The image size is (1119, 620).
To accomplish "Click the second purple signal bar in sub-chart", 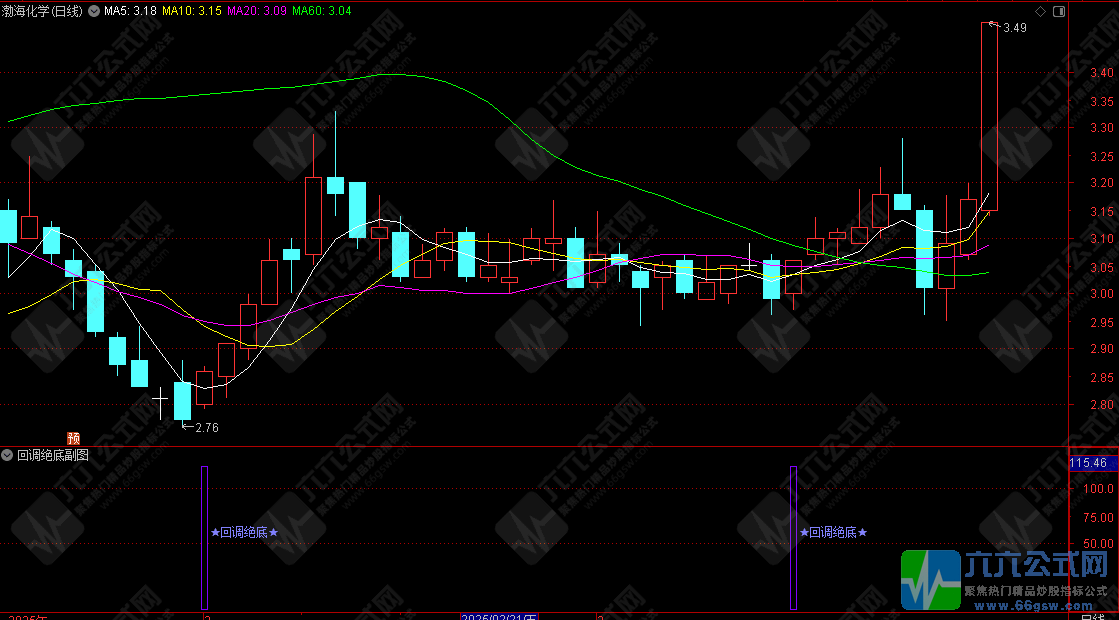I will 794,538.
